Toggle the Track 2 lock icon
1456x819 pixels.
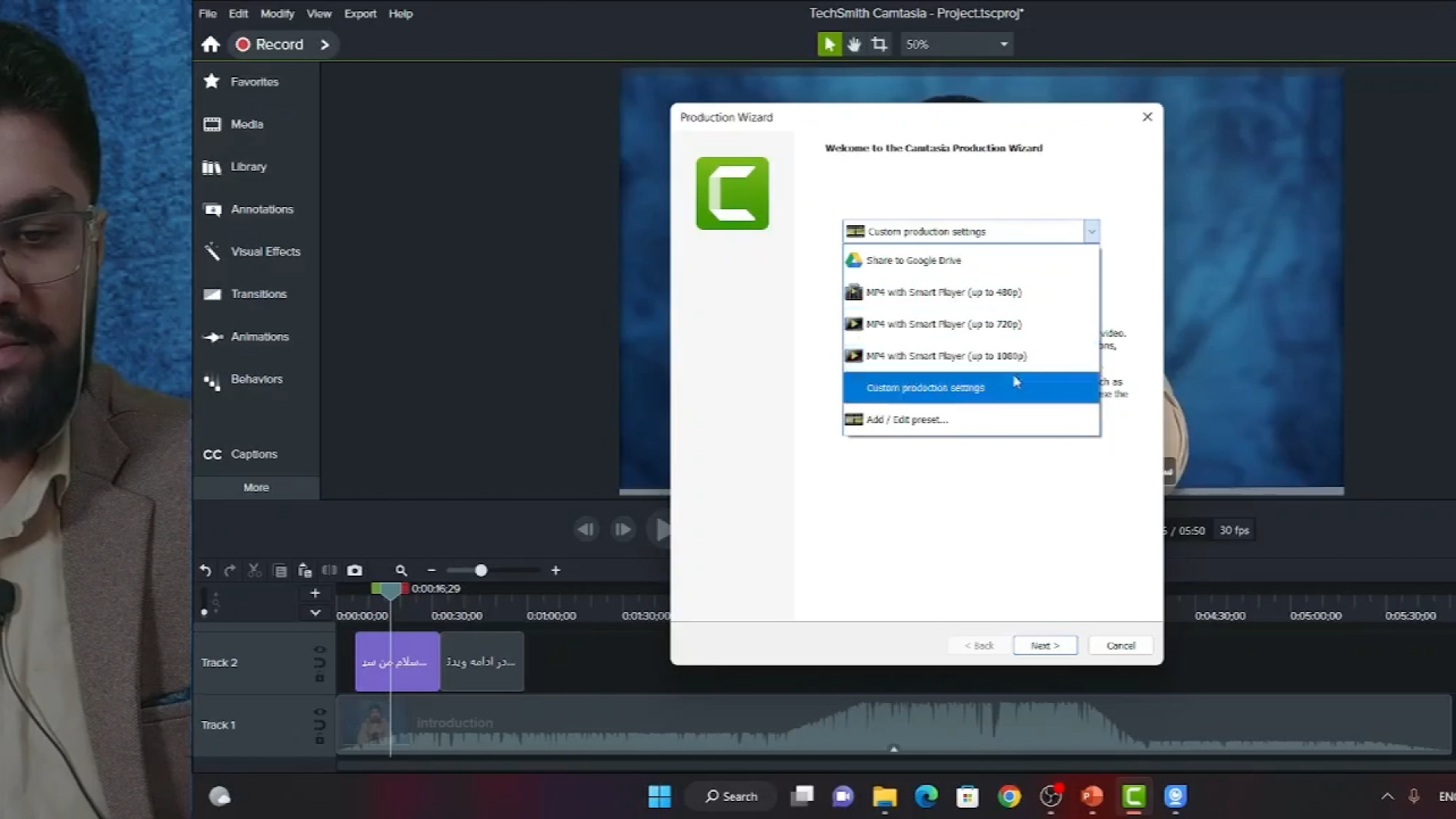[319, 678]
